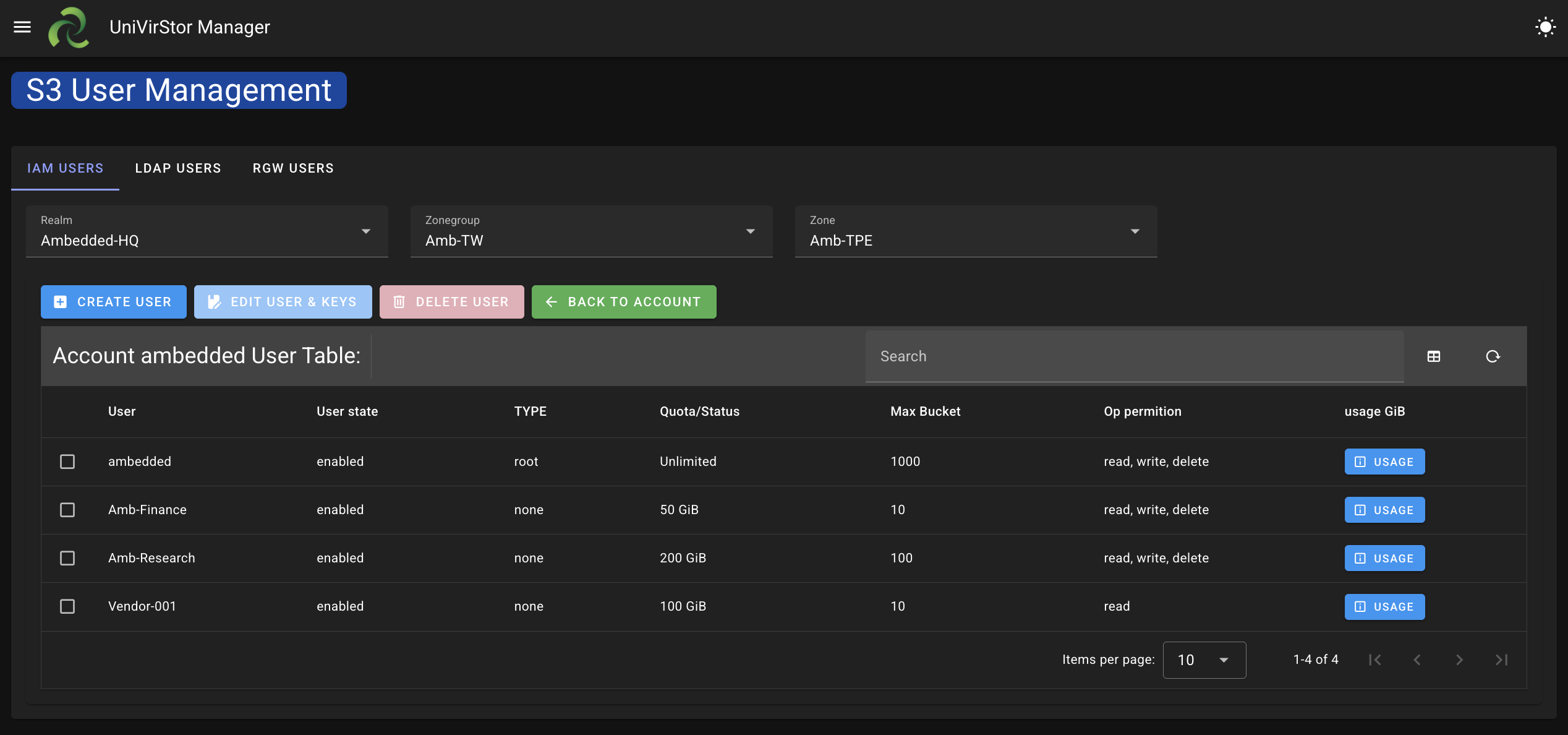Go to the next page arrow

tap(1459, 660)
